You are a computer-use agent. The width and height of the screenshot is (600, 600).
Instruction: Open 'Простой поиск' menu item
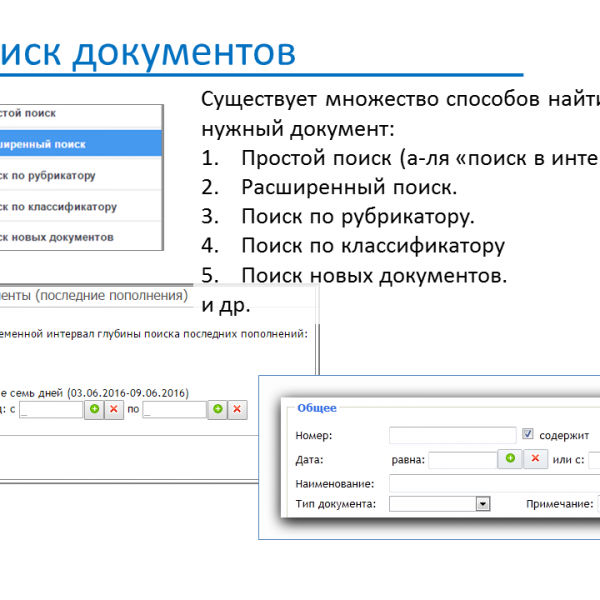80,114
